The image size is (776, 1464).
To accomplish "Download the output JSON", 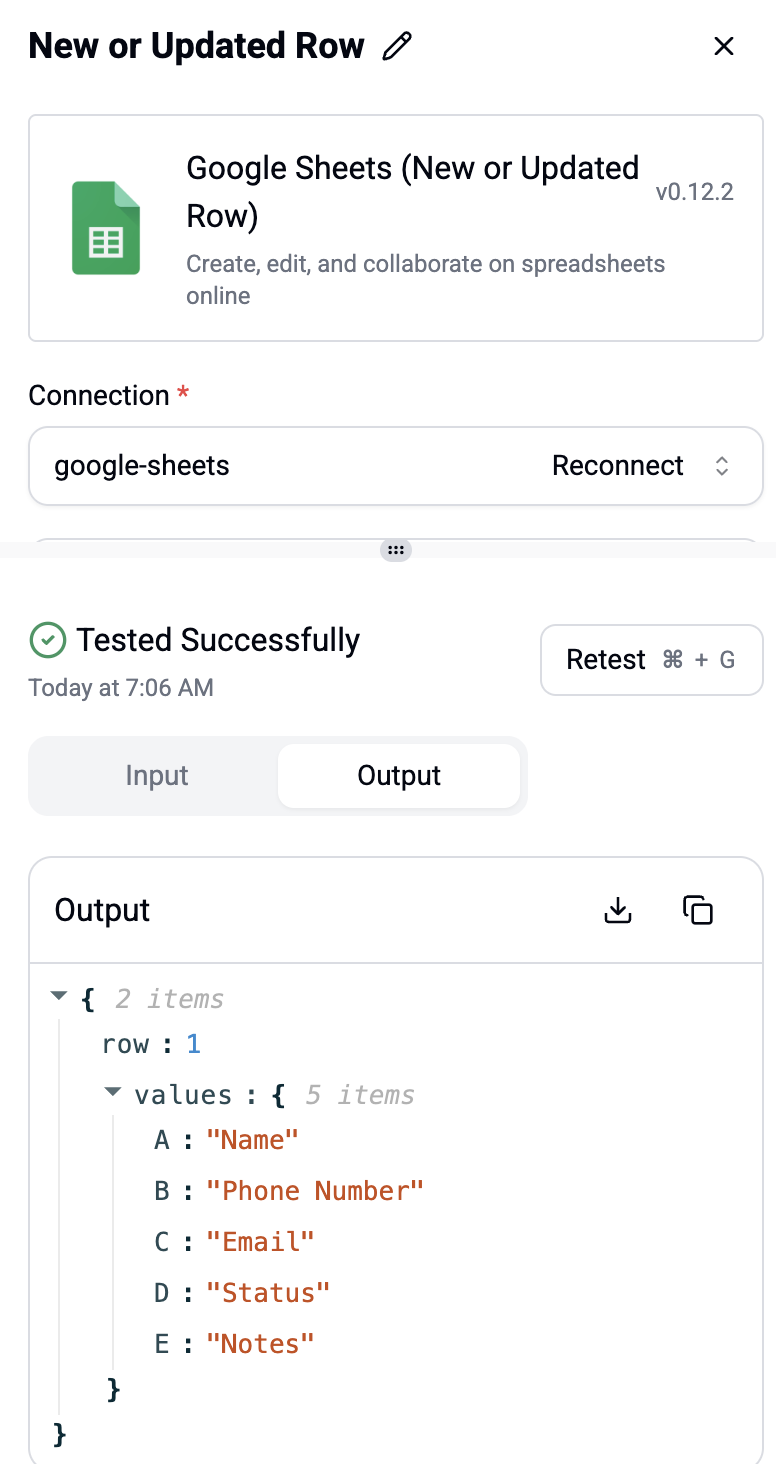I will [618, 910].
